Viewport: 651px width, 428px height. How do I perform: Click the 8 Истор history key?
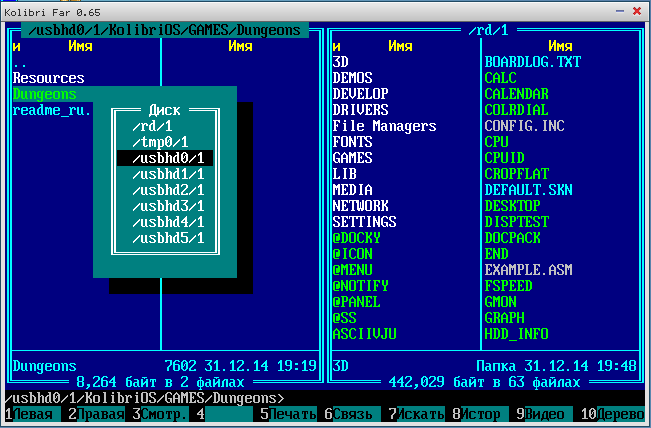pos(480,413)
